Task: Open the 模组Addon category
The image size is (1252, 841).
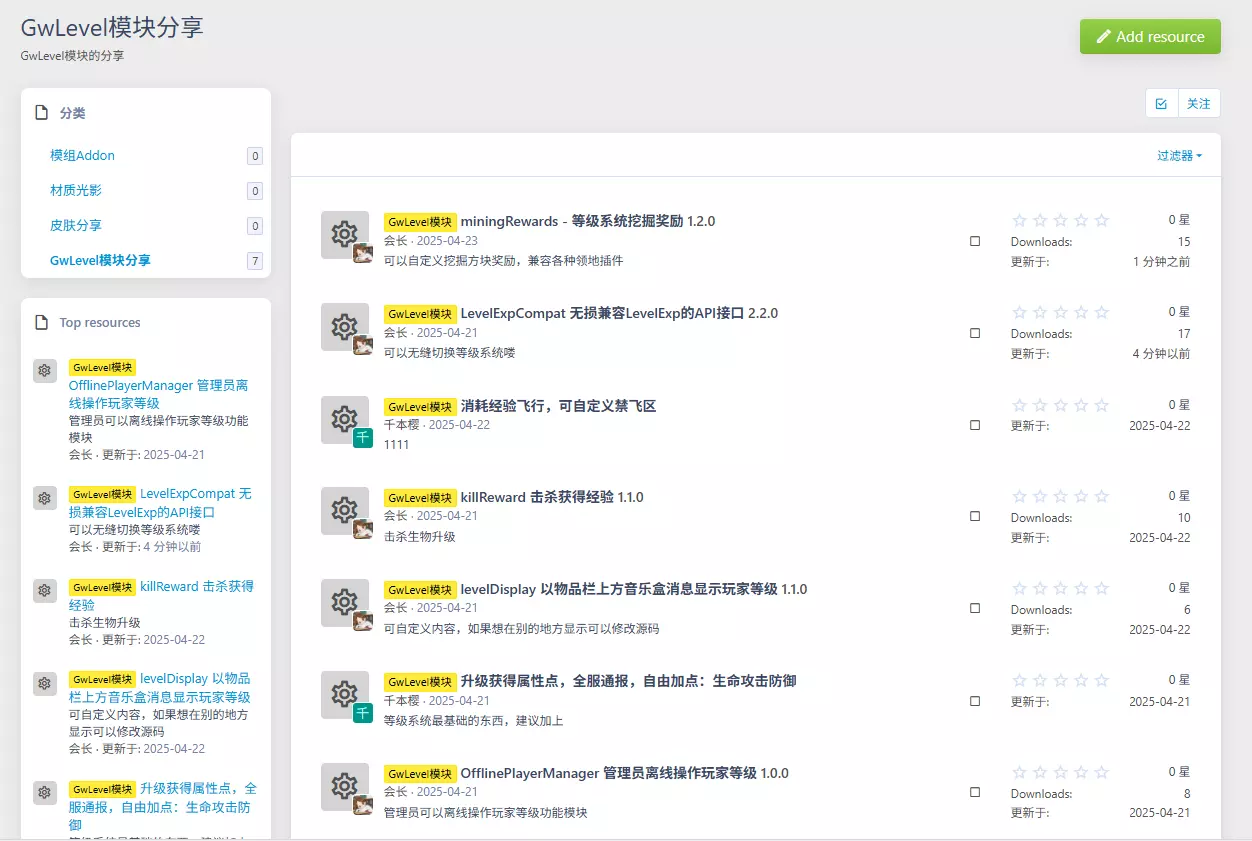Action: (83, 156)
